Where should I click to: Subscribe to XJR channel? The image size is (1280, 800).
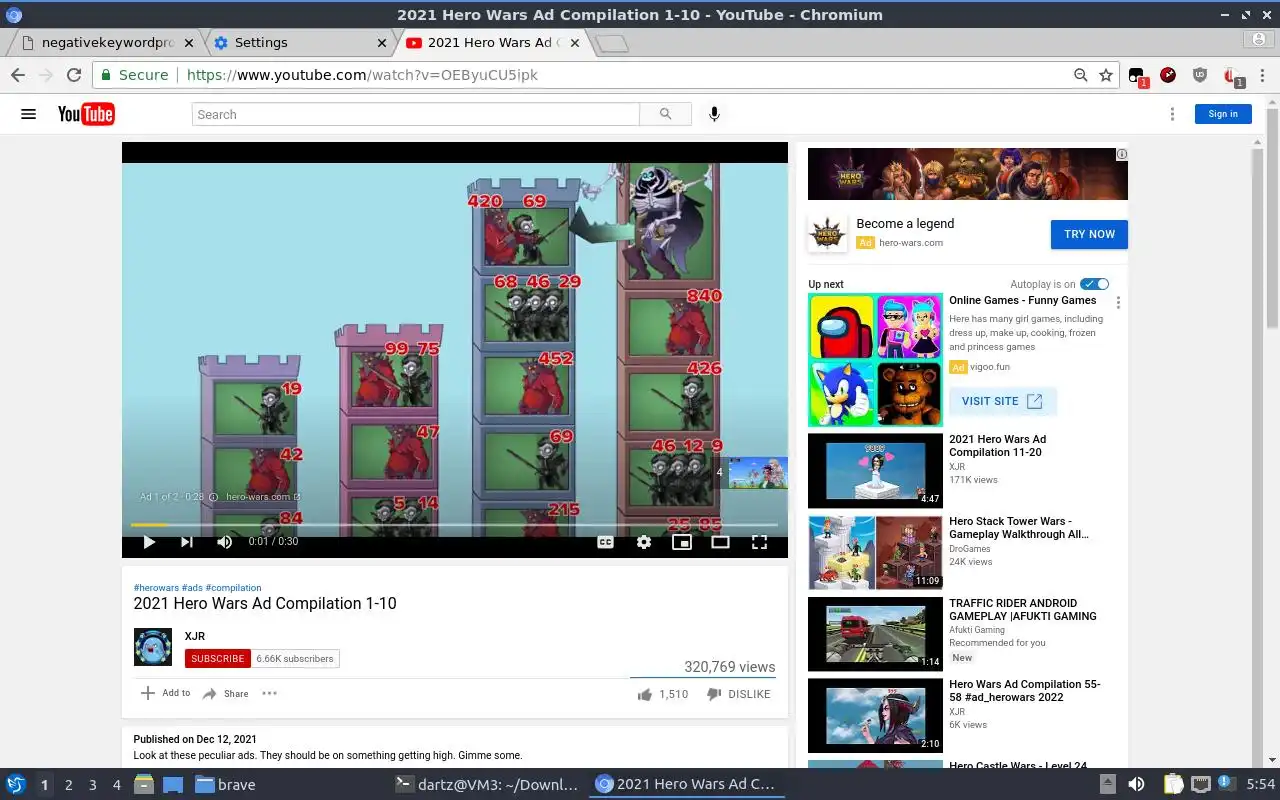click(x=217, y=659)
